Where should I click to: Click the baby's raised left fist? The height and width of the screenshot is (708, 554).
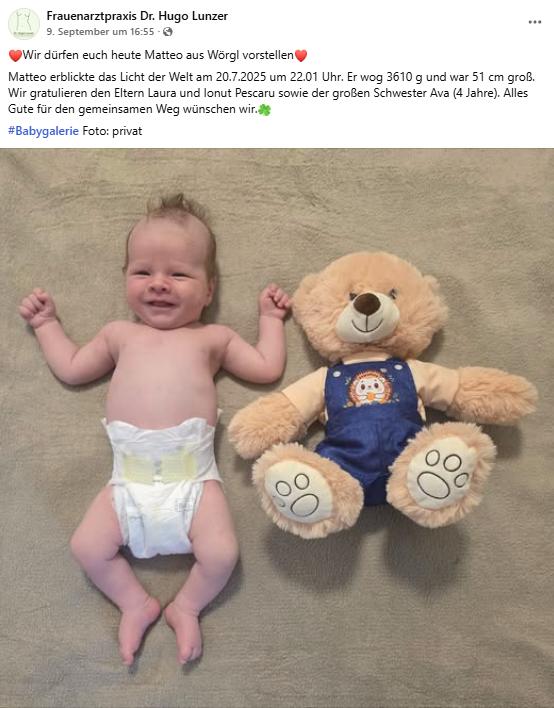(275, 301)
